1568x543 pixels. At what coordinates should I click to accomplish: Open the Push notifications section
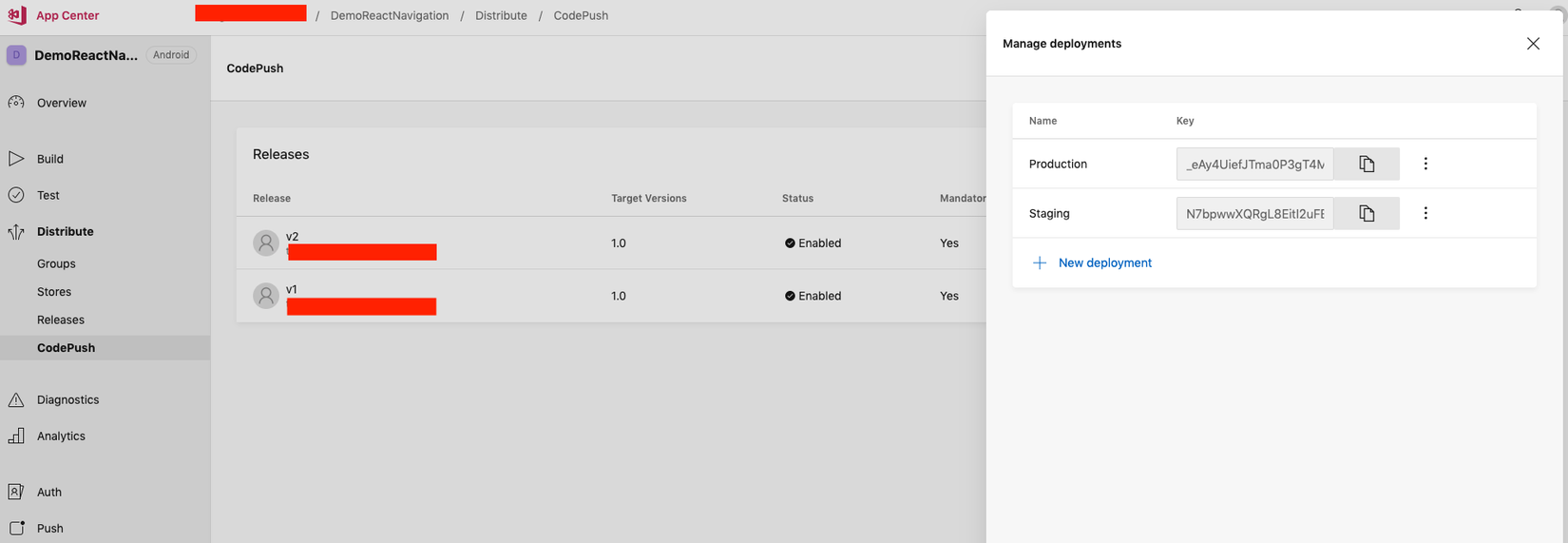[49, 528]
